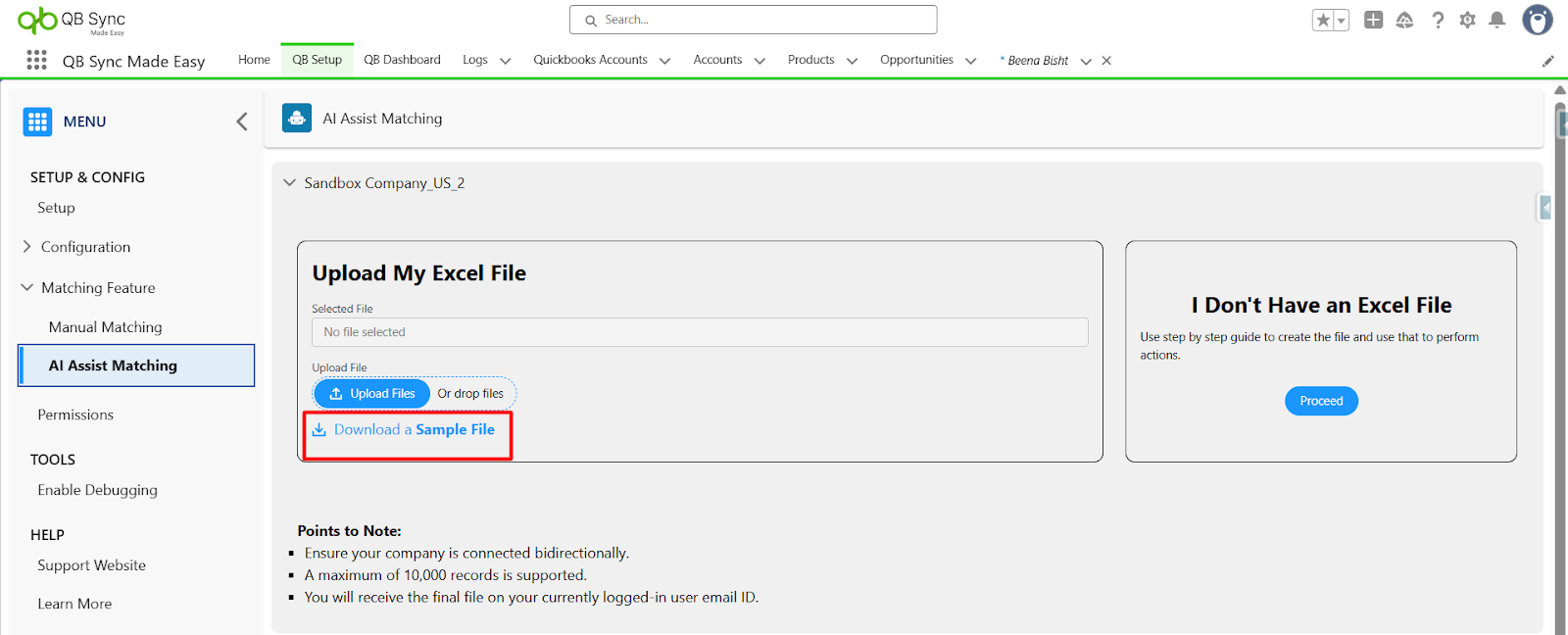Expand the Opportunities dropdown arrow
The height and width of the screenshot is (635, 1568).
tap(971, 61)
